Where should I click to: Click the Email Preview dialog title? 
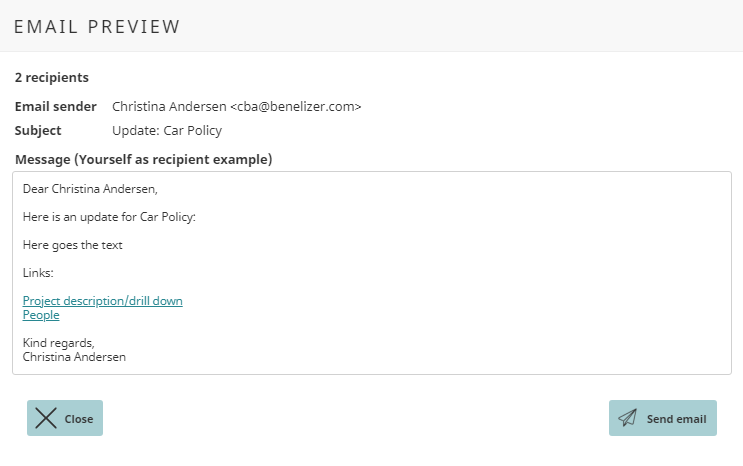[97, 26]
